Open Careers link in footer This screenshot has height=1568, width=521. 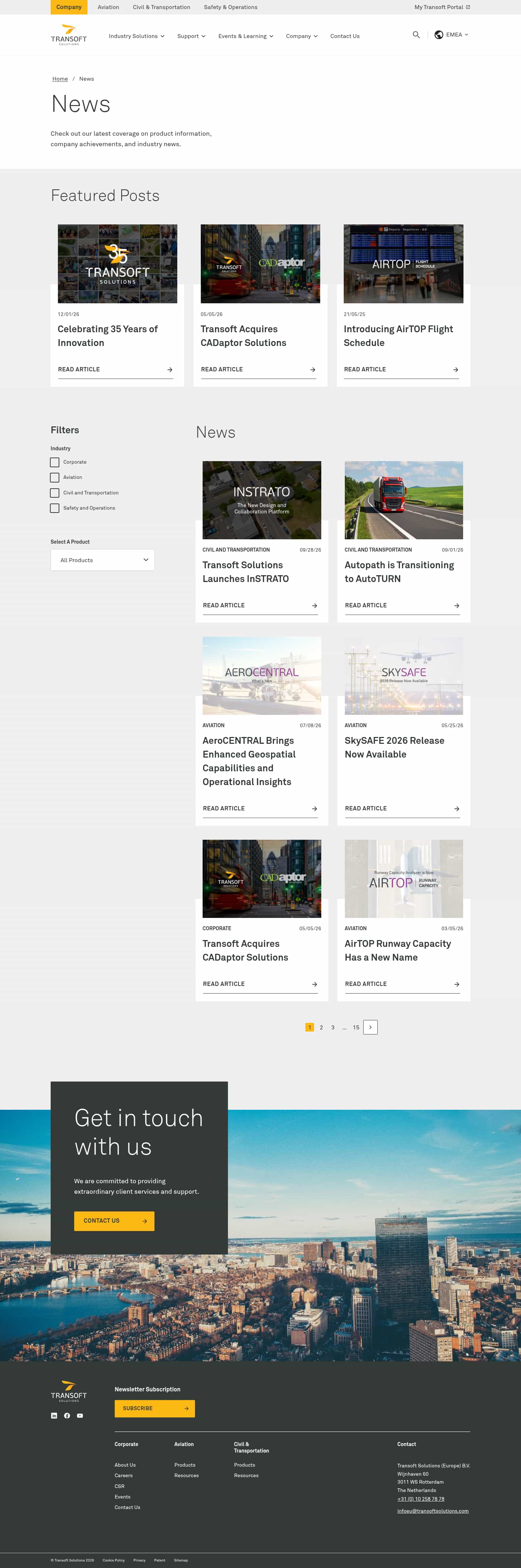pos(123,1475)
